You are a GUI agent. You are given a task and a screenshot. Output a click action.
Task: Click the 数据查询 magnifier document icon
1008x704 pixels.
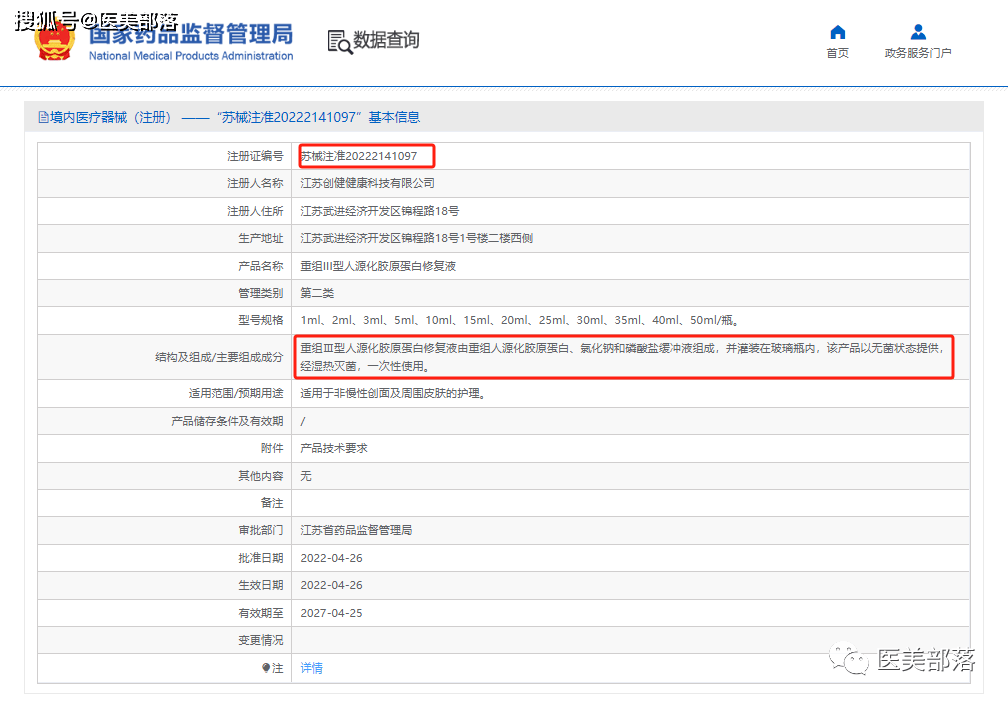pyautogui.click(x=339, y=41)
